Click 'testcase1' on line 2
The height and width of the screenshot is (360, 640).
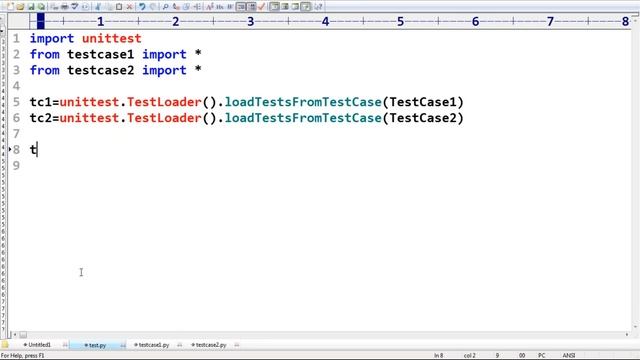pos(100,54)
